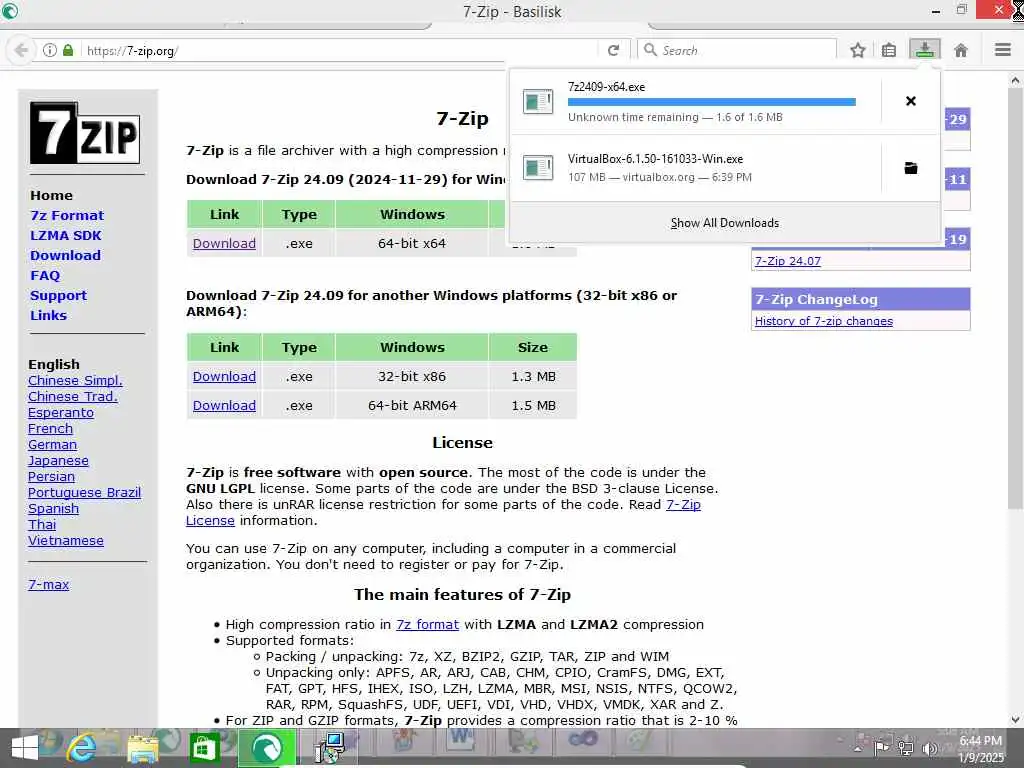Switch language to Persian

click(x=51, y=477)
